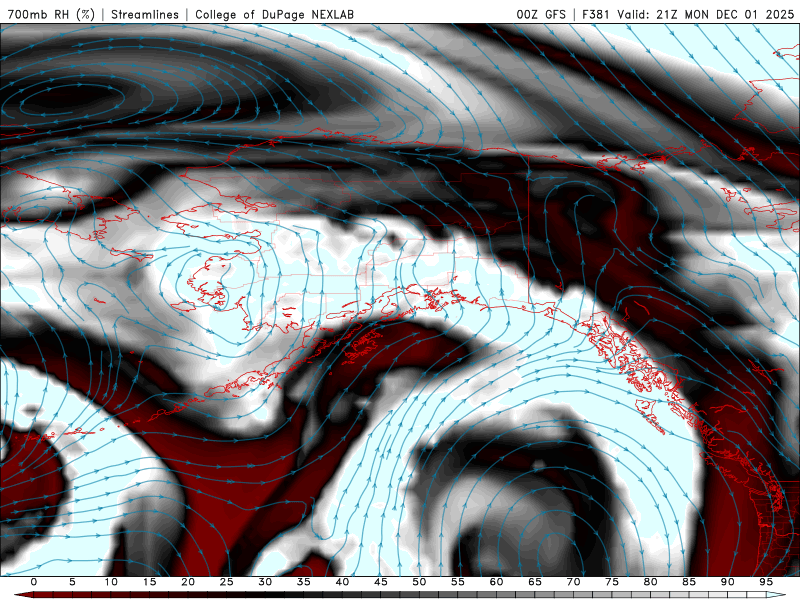The width and height of the screenshot is (800, 600).
Task: Click the color scale label "65"
Action: pyautogui.click(x=535, y=582)
